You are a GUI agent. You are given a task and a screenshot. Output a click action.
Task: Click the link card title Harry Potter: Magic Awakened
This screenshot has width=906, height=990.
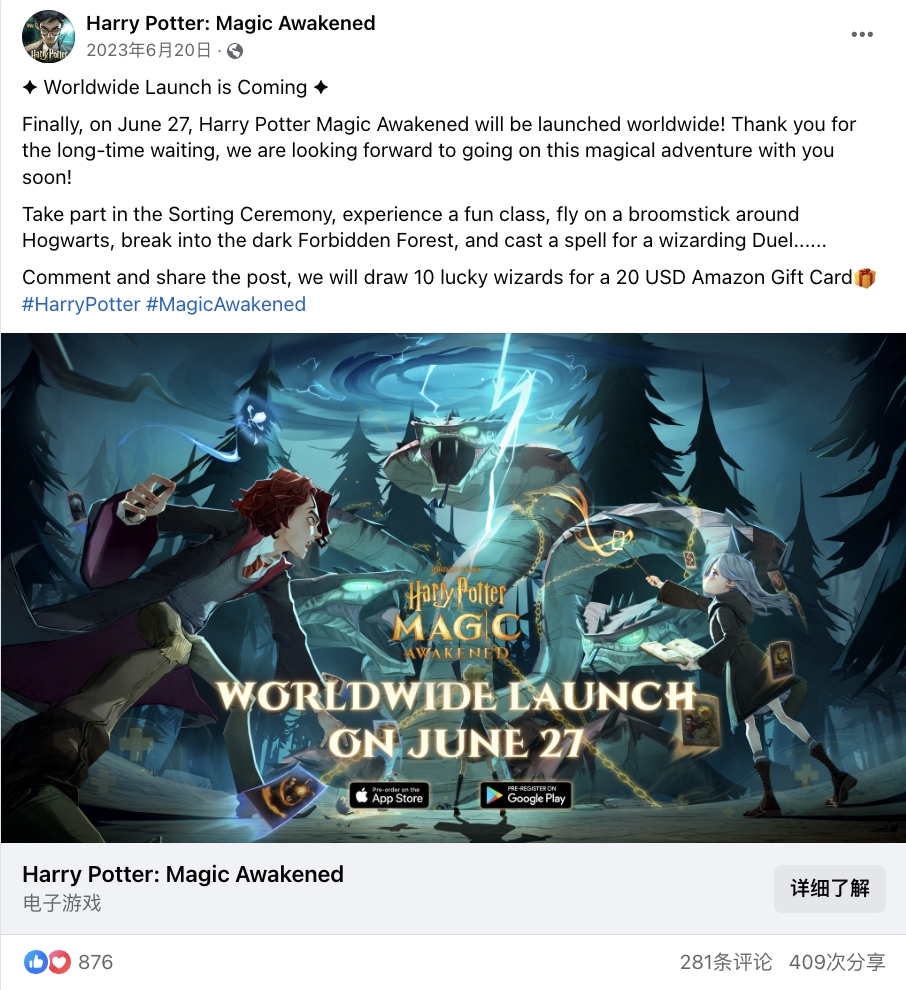[x=183, y=874]
